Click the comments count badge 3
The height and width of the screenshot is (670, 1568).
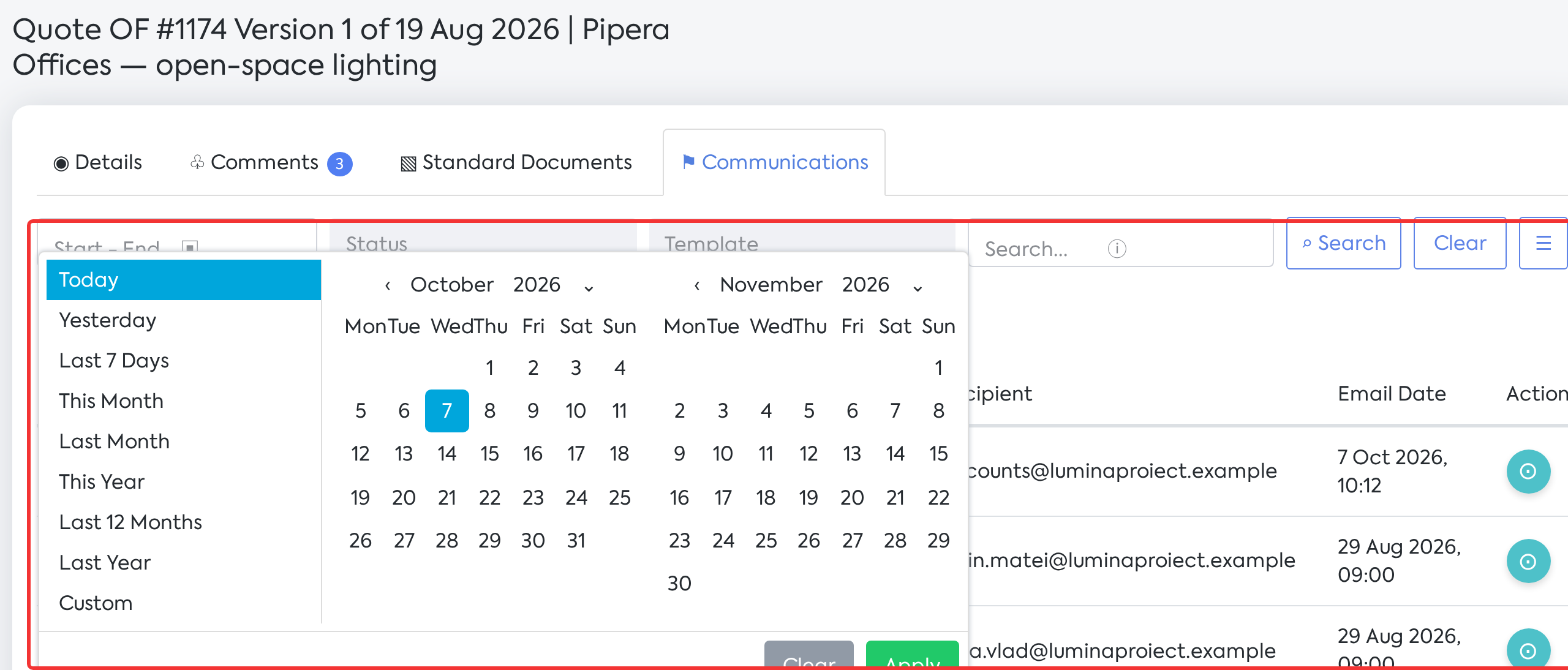pyautogui.click(x=340, y=164)
